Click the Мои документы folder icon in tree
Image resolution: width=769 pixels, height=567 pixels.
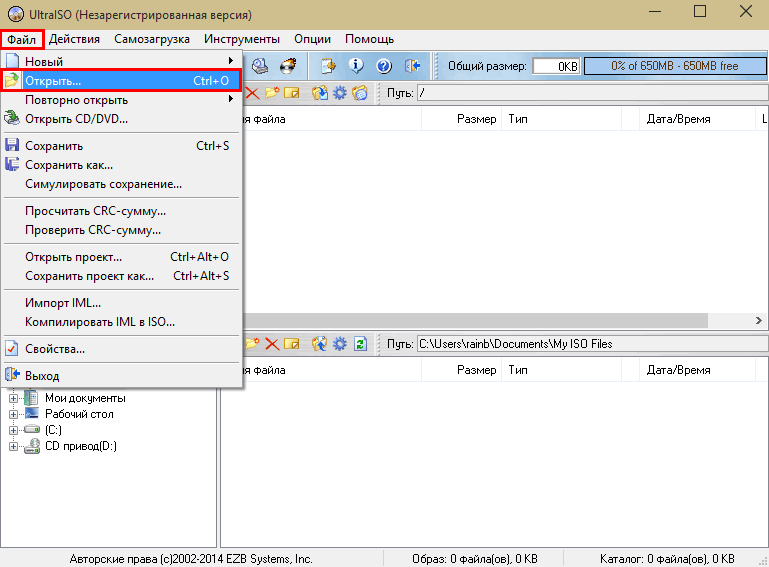click(31, 398)
